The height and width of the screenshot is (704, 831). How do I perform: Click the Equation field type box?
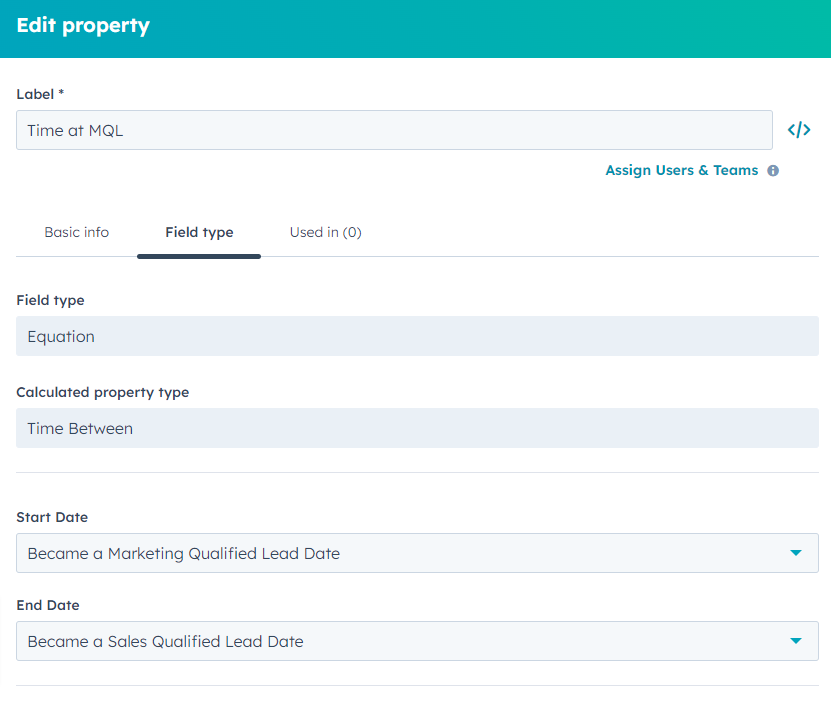click(417, 336)
